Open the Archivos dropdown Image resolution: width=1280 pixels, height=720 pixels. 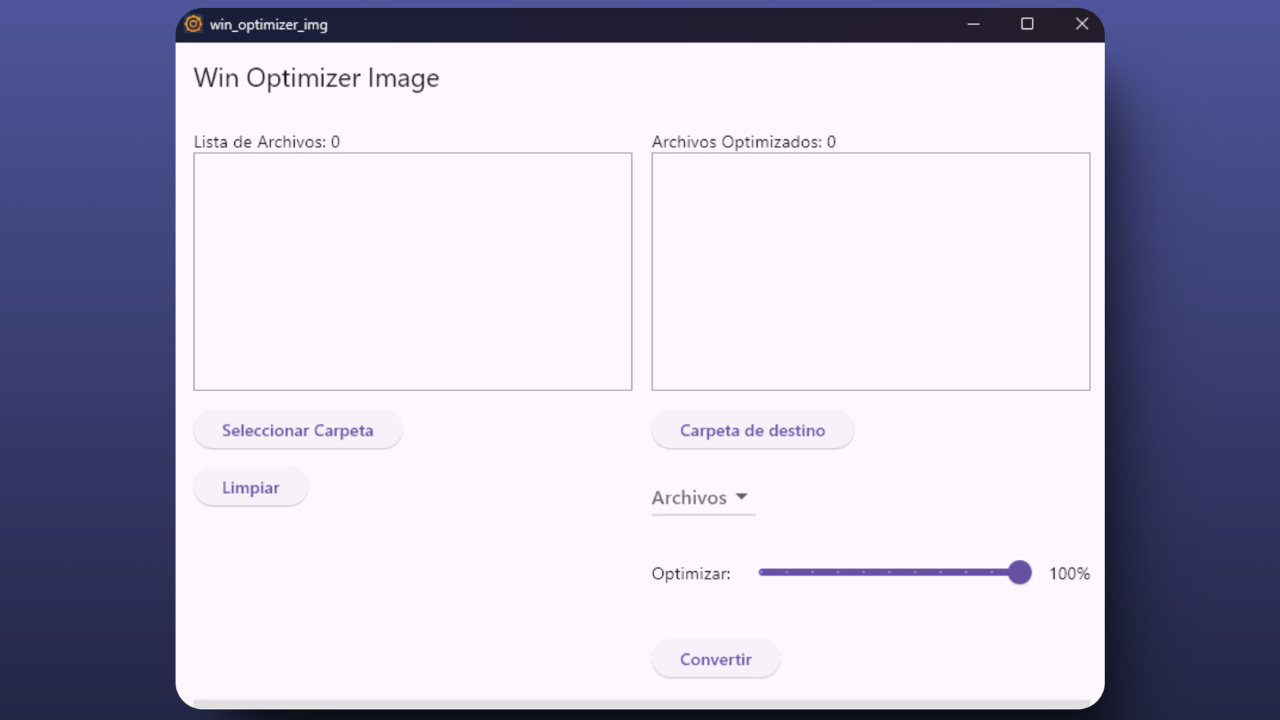tap(703, 498)
